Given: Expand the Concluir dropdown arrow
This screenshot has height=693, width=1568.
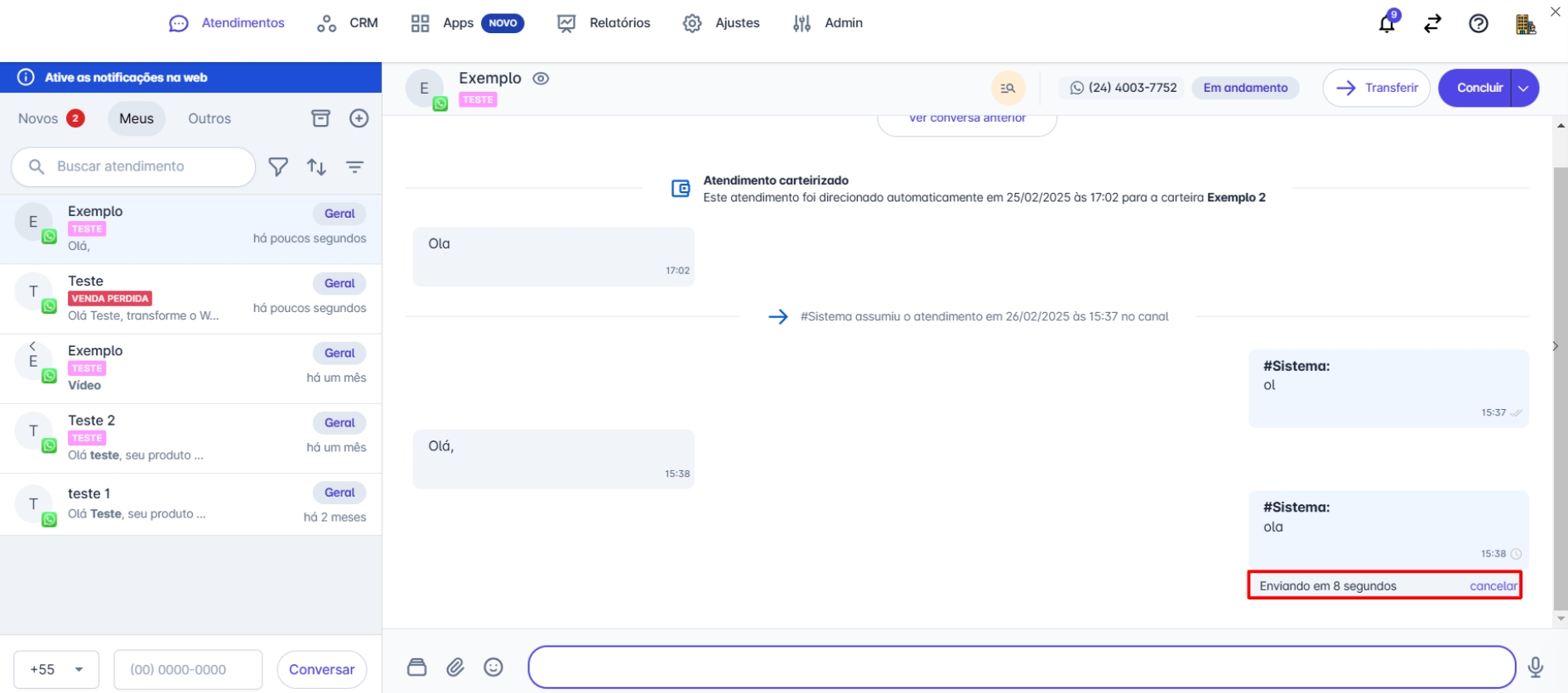Looking at the screenshot, I should click(1523, 88).
